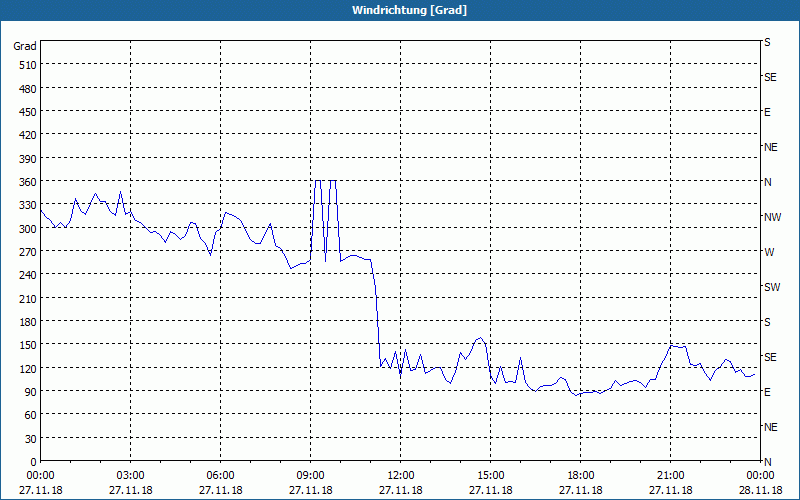
Task: Click the NE compass label at the 390 gridline
Action: pos(771,147)
